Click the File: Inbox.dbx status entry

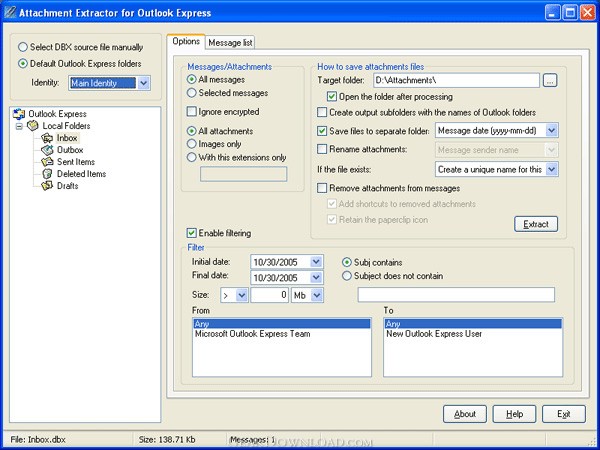click(x=38, y=440)
